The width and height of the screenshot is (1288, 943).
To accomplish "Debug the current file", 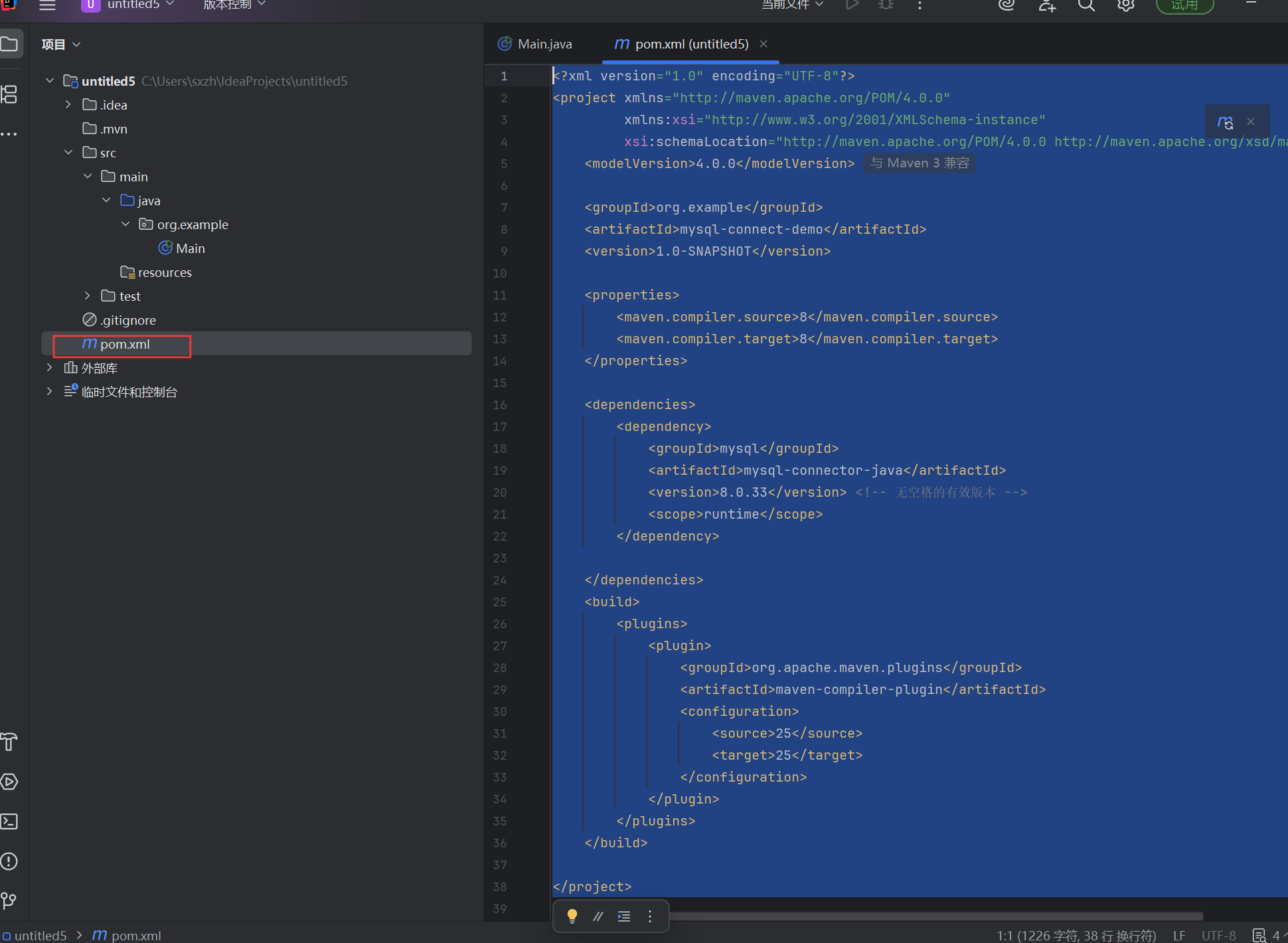I will 886,5.
